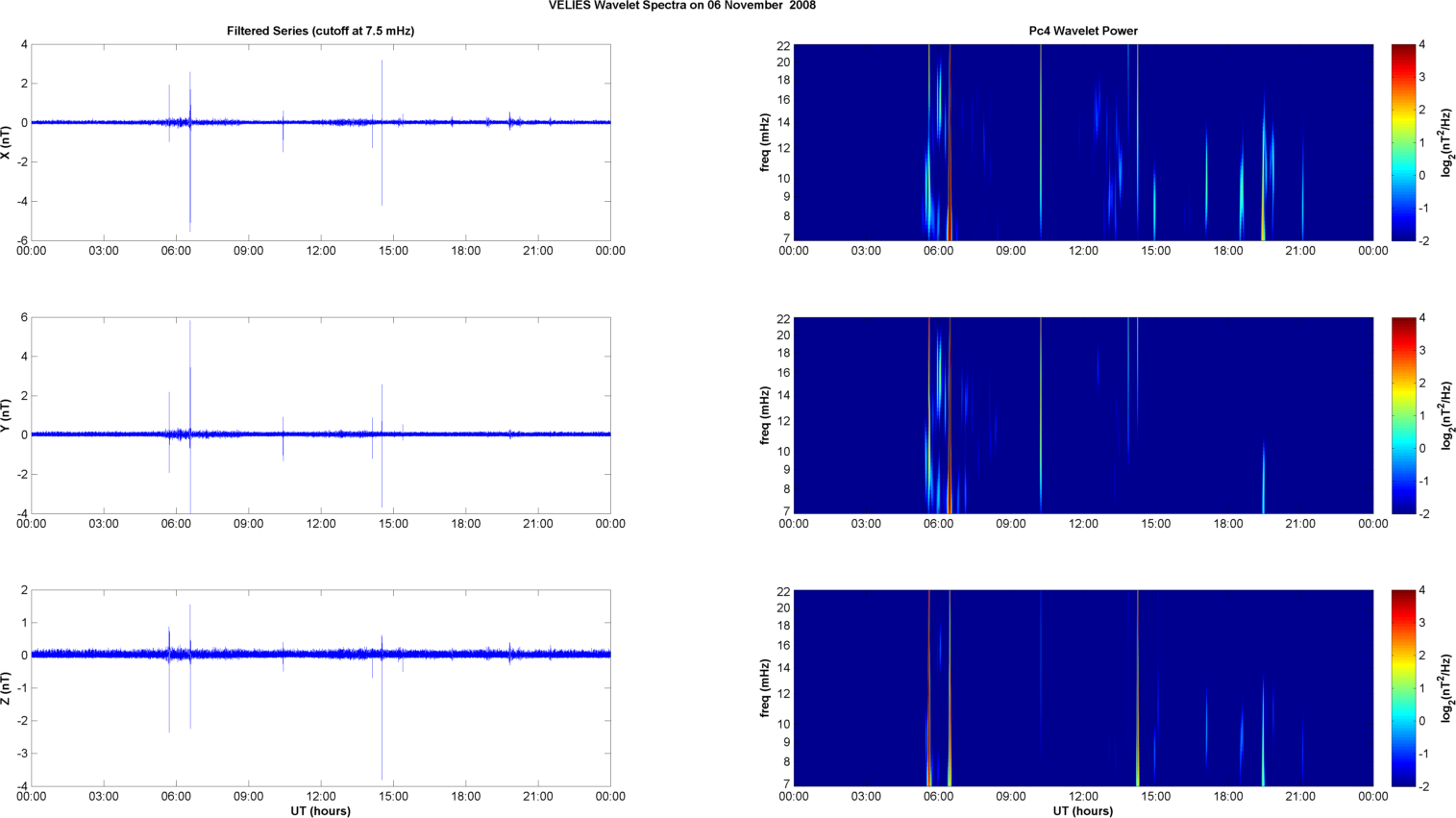
Task: Click the 18:00 tick under the bottom spectrogram
Action: pyautogui.click(x=1228, y=796)
